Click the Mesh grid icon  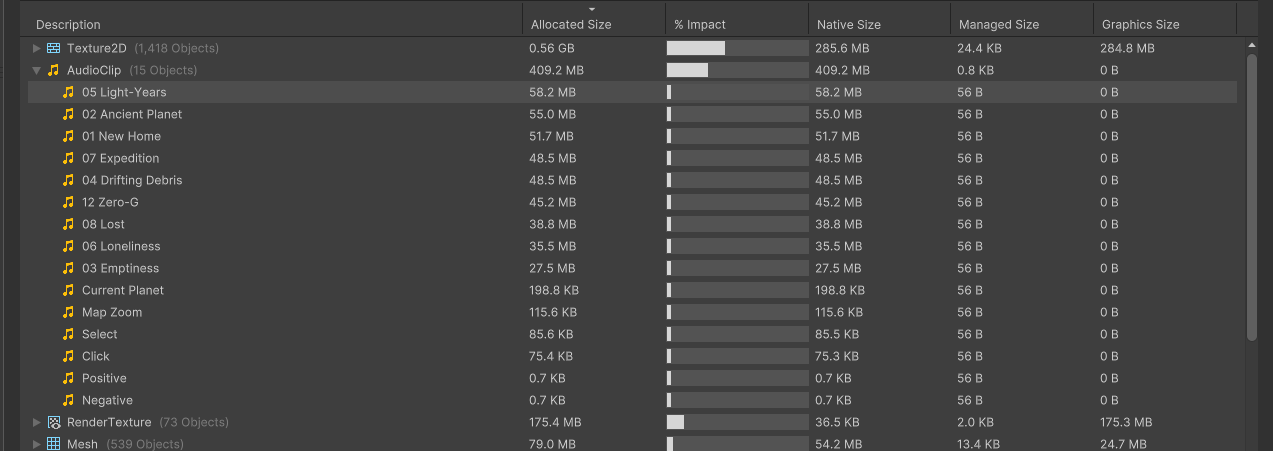[x=53, y=444]
